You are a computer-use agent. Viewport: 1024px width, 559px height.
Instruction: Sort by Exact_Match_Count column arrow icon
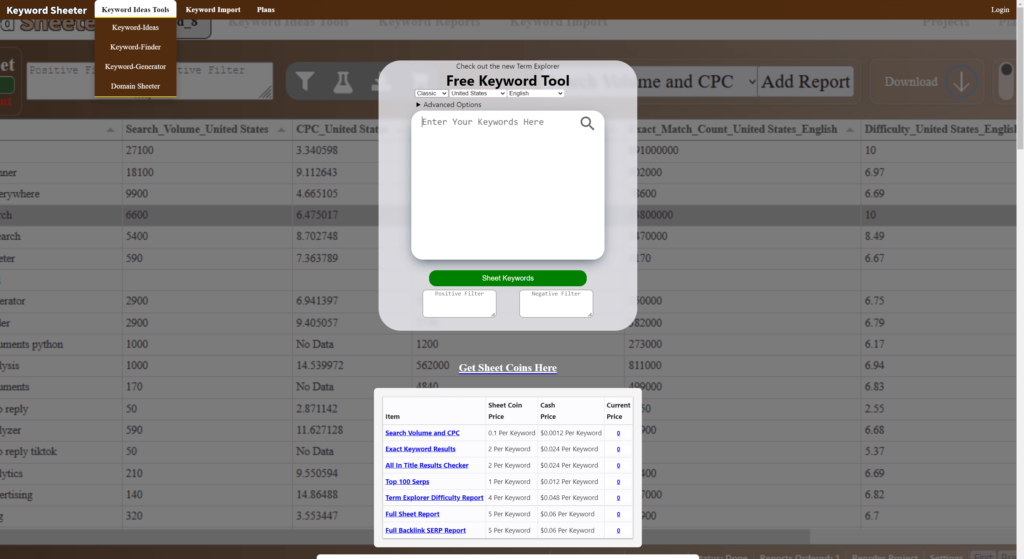(850, 130)
